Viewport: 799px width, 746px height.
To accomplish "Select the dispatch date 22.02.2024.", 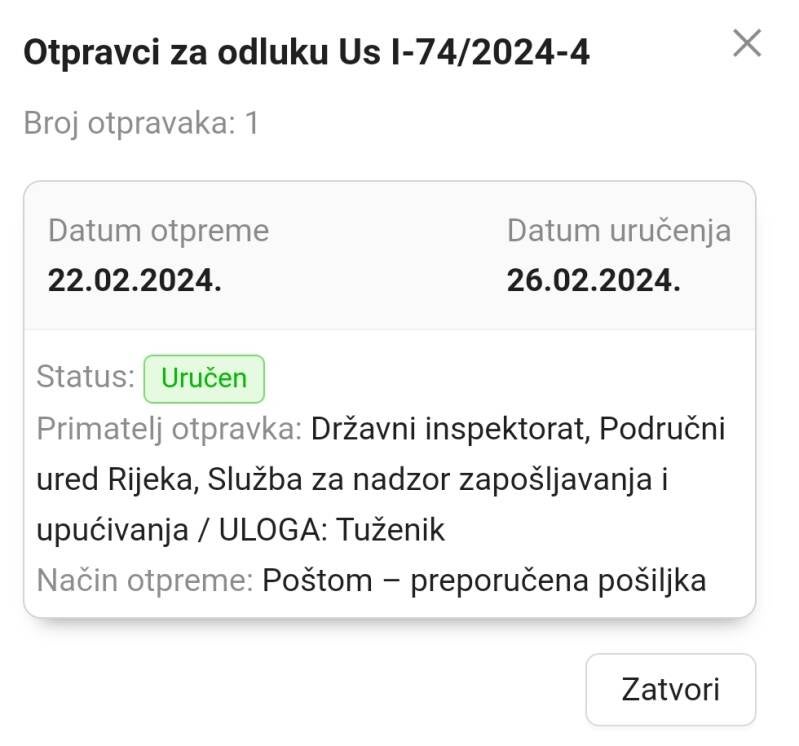I will point(134,281).
